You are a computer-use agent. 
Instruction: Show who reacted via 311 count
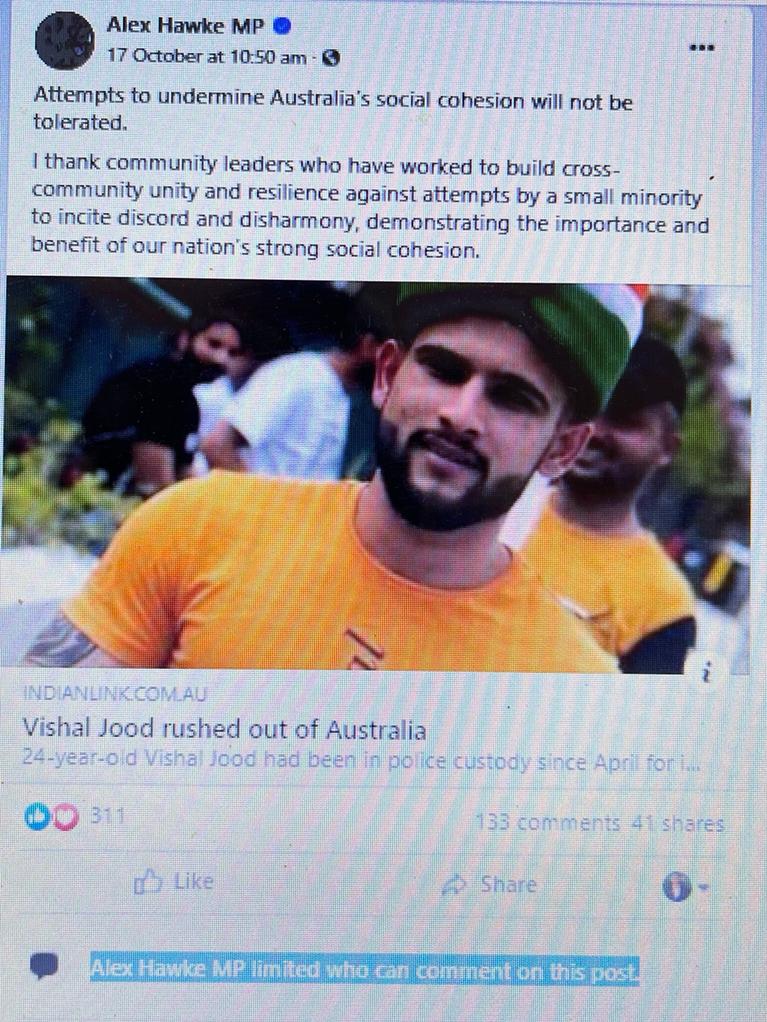pyautogui.click(x=107, y=815)
